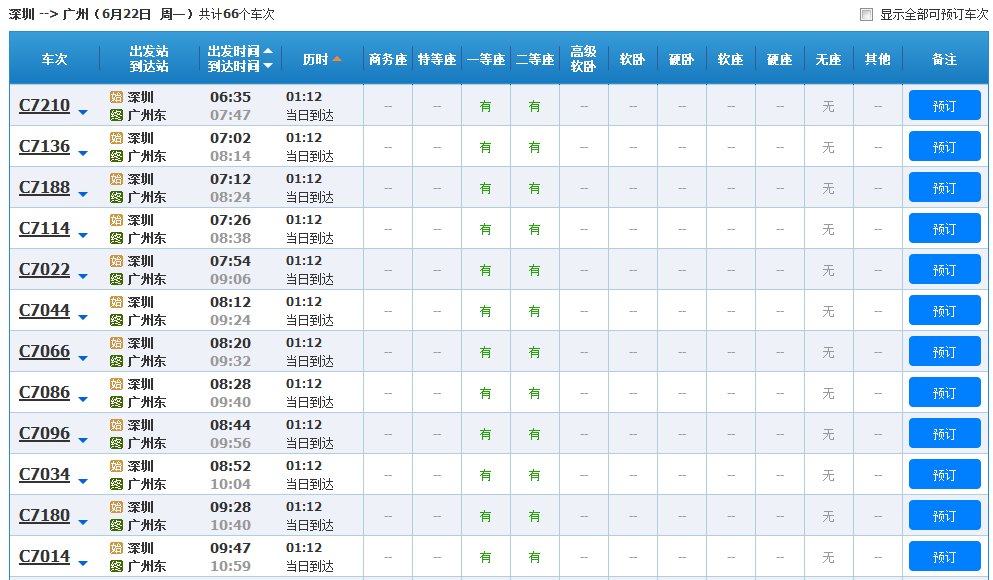This screenshot has height=580, width=993.
Task: Click the ascending sort arrow on 出发时间 header
Action: (x=268, y=52)
